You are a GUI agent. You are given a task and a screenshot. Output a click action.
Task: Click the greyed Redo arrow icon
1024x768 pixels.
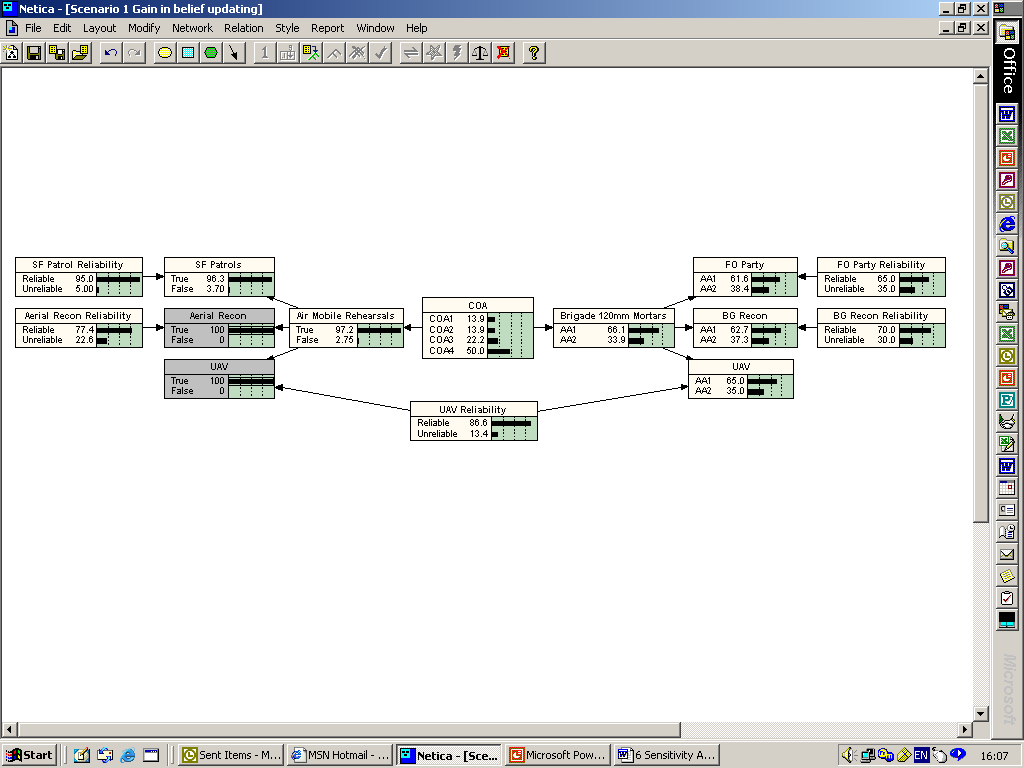click(135, 53)
